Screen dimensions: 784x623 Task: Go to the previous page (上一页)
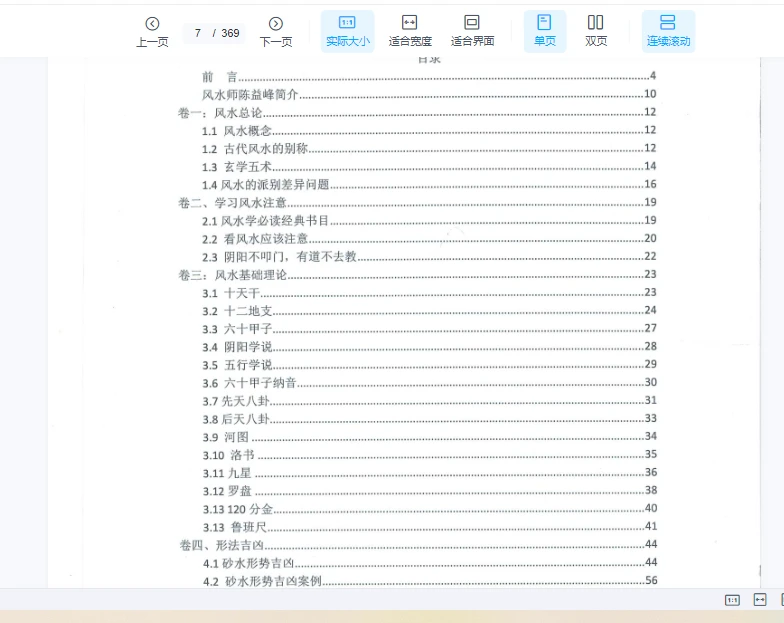click(x=152, y=31)
